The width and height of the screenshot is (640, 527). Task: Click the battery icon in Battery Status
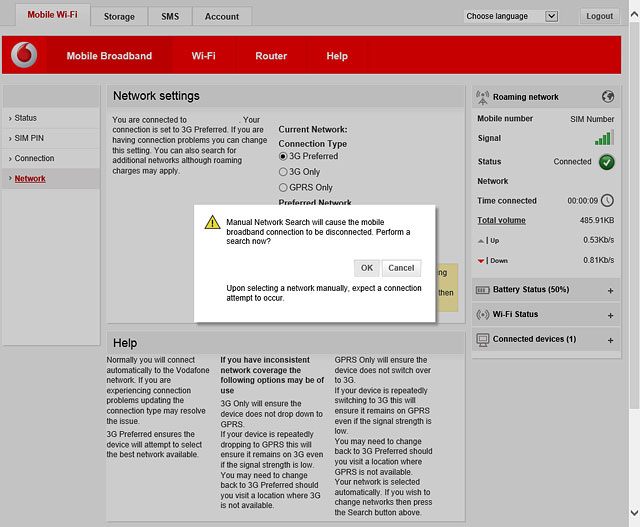(x=482, y=290)
